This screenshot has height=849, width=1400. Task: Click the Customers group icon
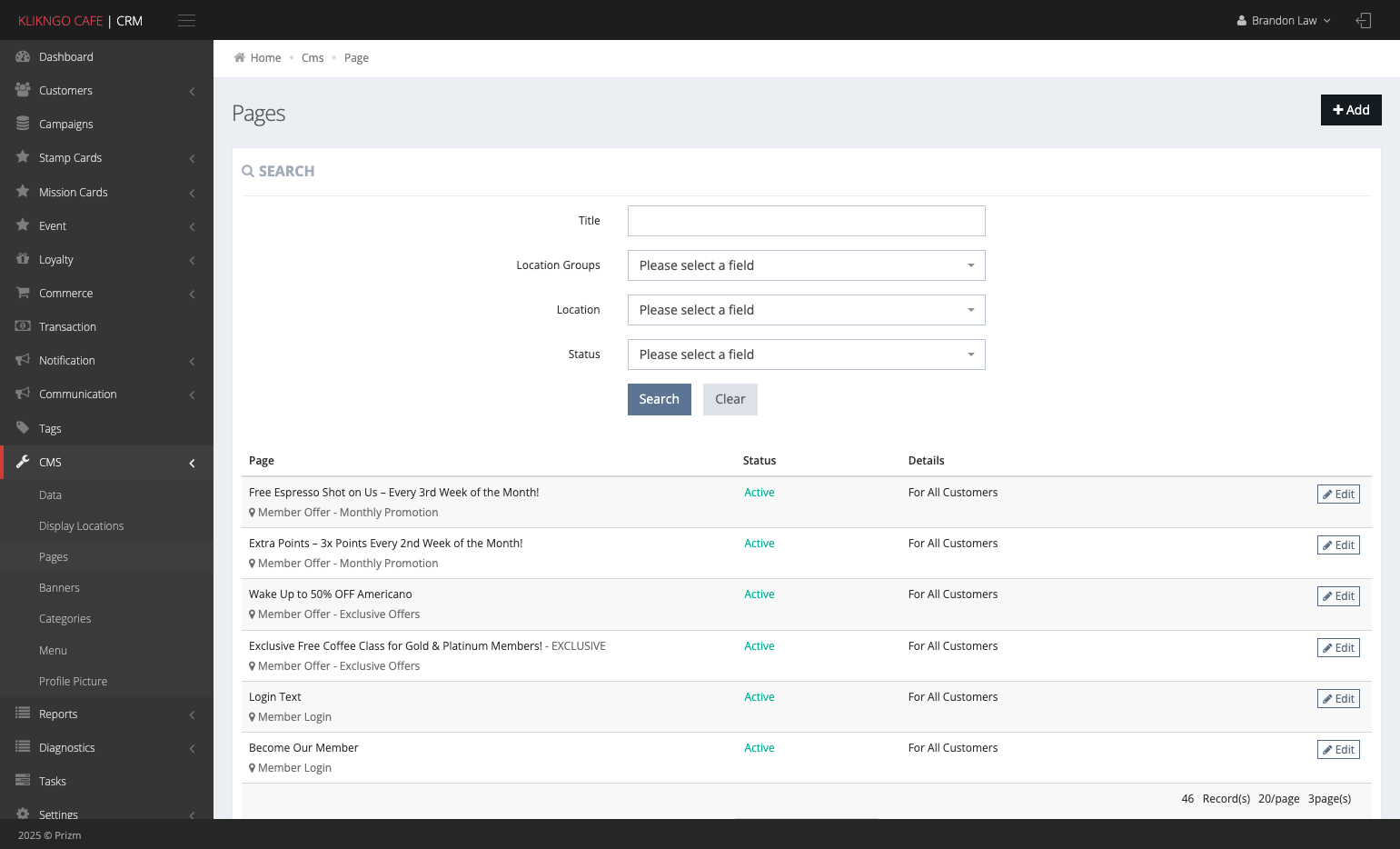point(23,90)
